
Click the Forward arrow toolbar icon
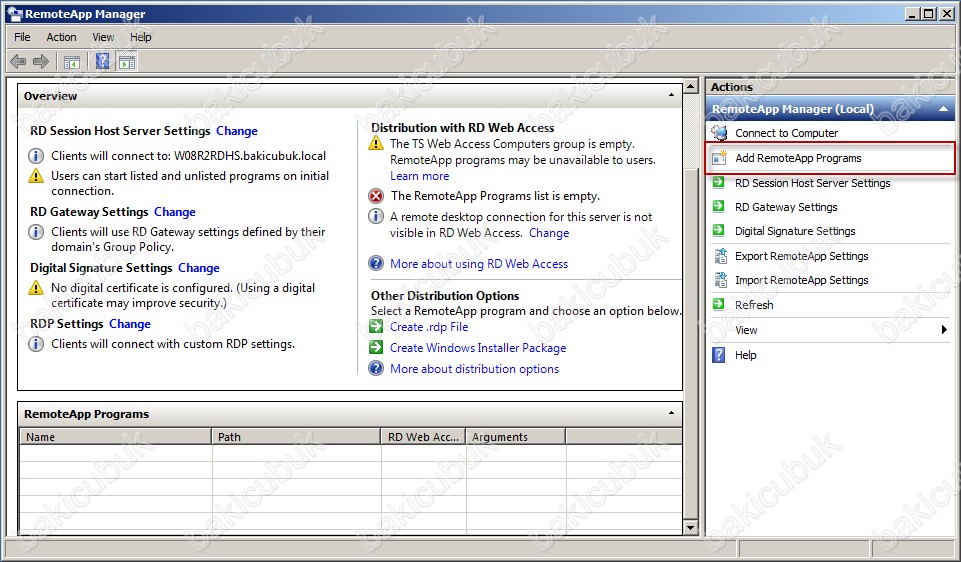click(41, 62)
